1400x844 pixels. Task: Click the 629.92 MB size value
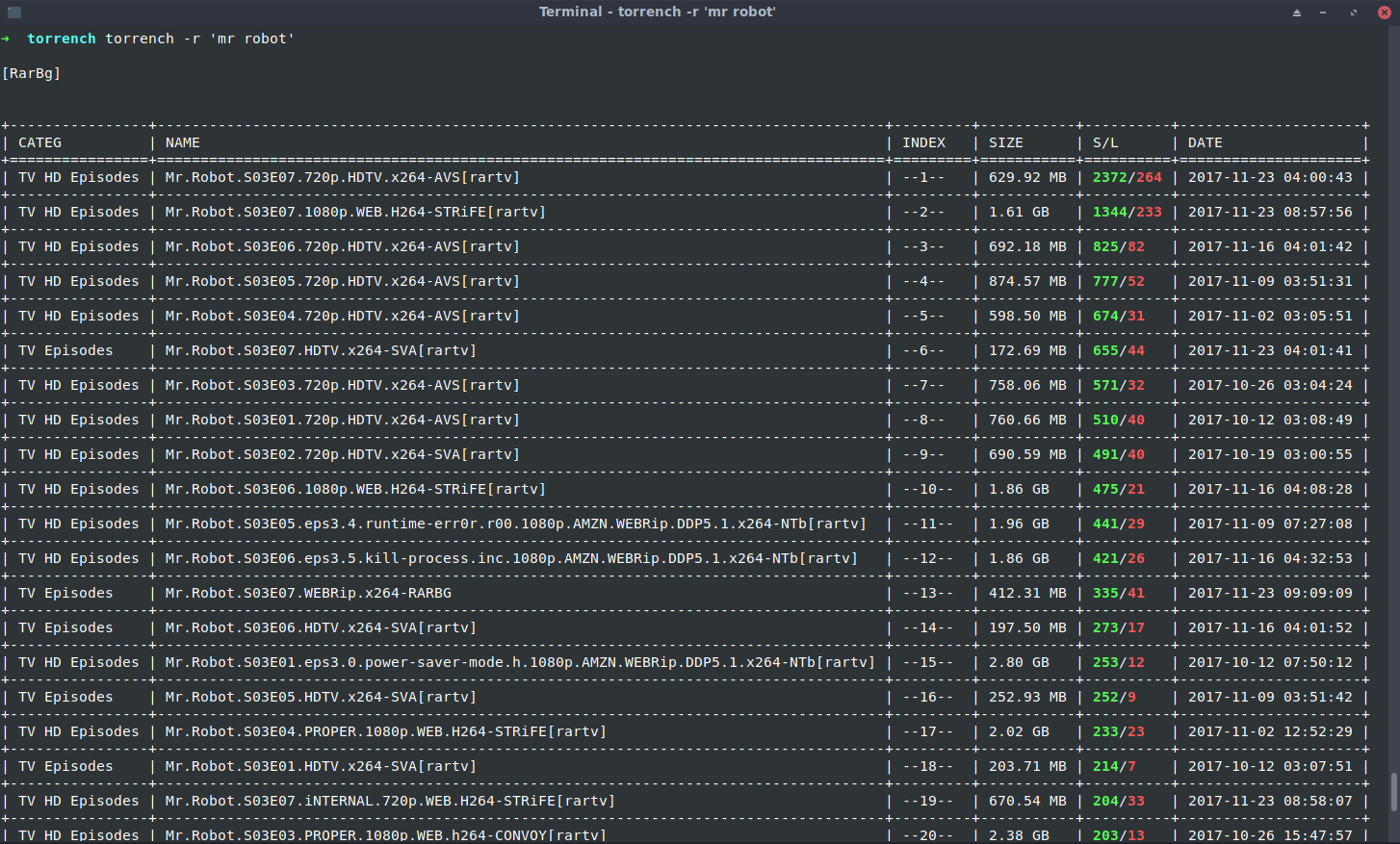point(1027,177)
